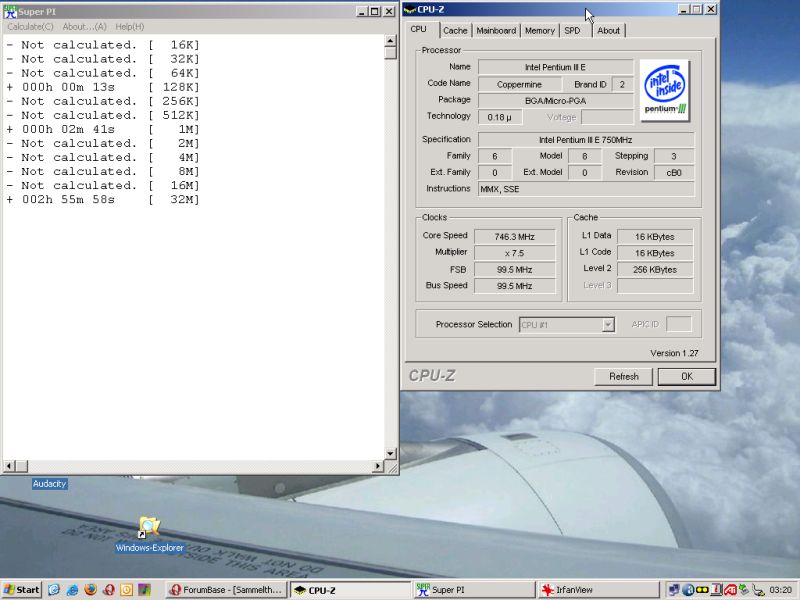This screenshot has width=800, height=600.
Task: Launch Opera from the quick launch bar
Action: pyautogui.click(x=108, y=590)
